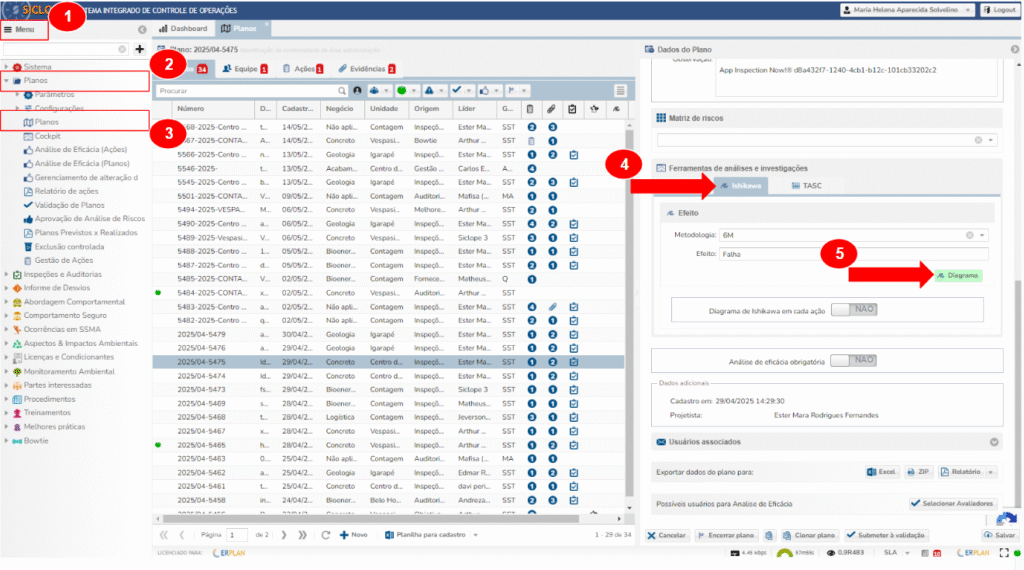Screen dimensions: 1024x570
Task: Clear the sidebar search field
Action: point(121,49)
